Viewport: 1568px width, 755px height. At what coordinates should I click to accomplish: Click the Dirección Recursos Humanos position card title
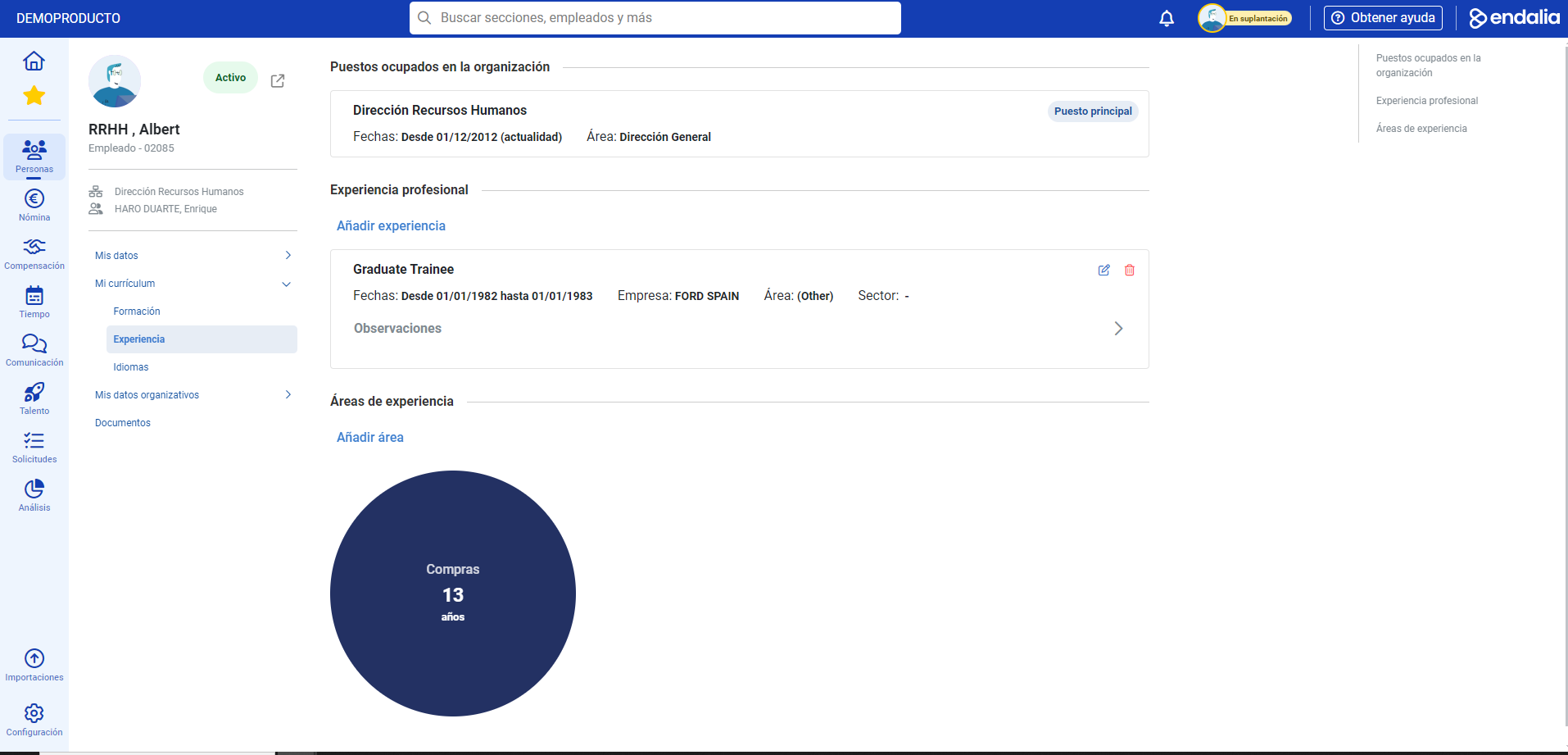(x=440, y=110)
